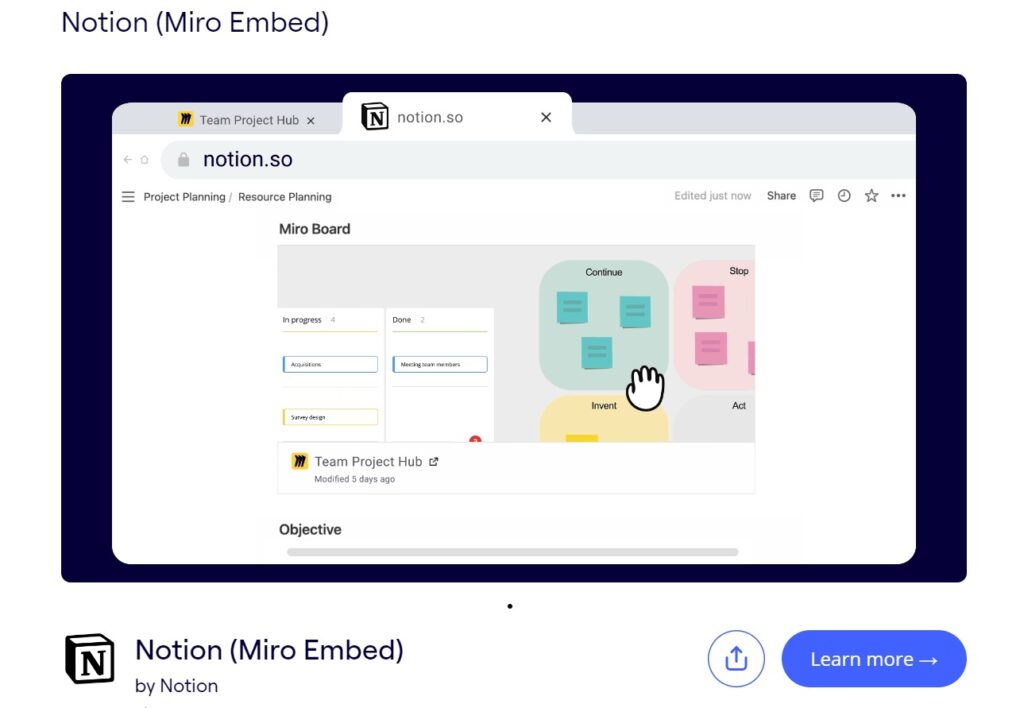Viewport: 1024px width, 708px height.
Task: Click the Objective heading
Action: (310, 530)
